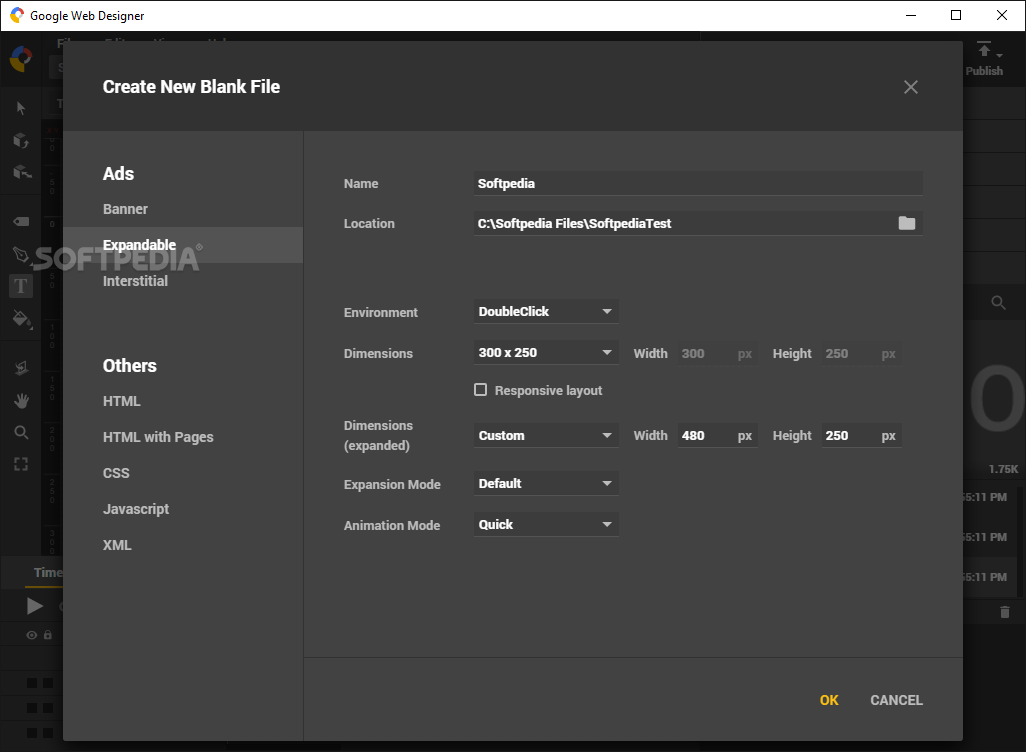
Task: Click the Publish upload icon
Action: pyautogui.click(x=984, y=50)
